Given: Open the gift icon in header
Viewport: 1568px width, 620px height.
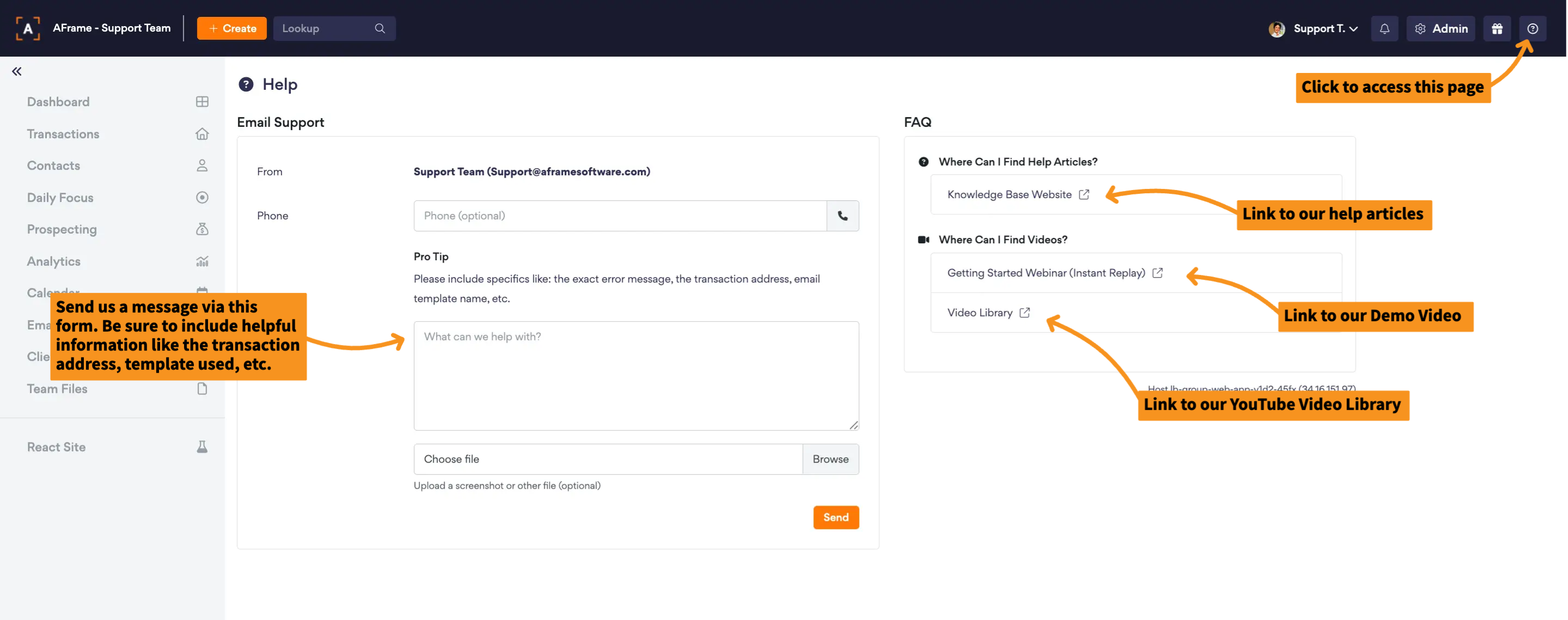Looking at the screenshot, I should click(x=1497, y=29).
